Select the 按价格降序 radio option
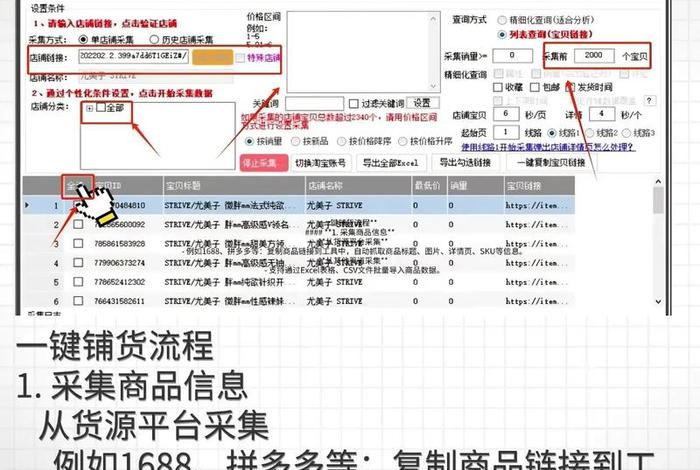 point(342,141)
